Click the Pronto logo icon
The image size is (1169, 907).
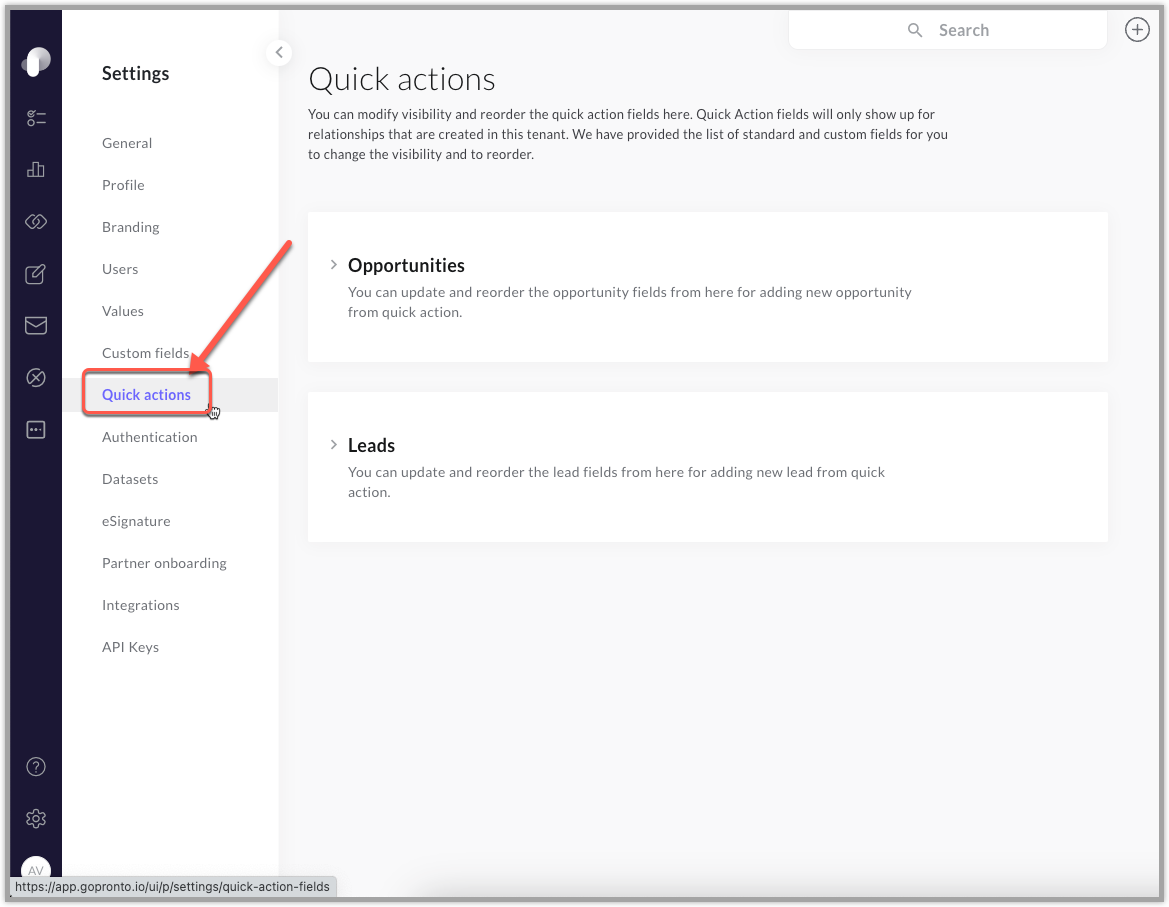click(36, 62)
